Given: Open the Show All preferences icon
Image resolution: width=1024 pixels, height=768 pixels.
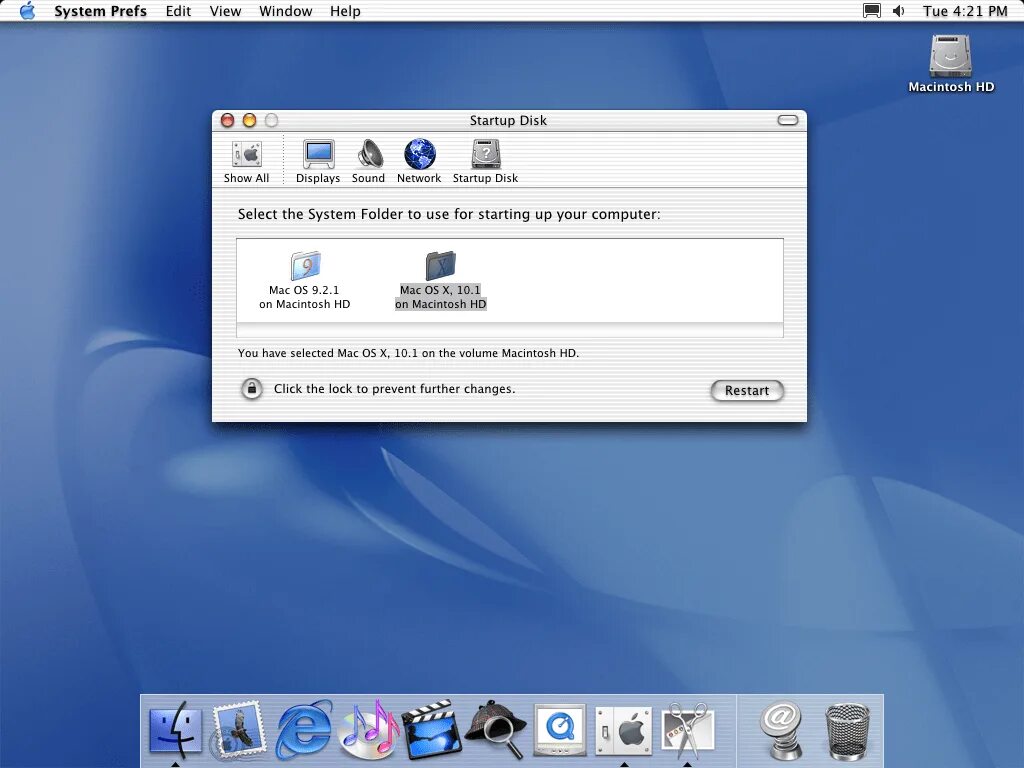Looking at the screenshot, I should 246,162.
